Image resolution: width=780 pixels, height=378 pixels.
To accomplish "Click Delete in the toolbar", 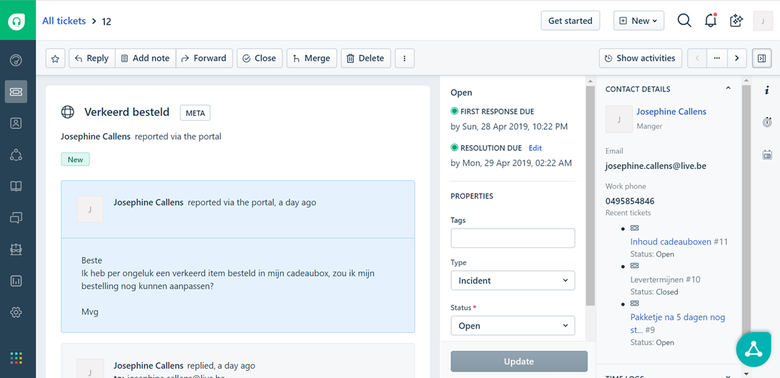I will (x=366, y=58).
